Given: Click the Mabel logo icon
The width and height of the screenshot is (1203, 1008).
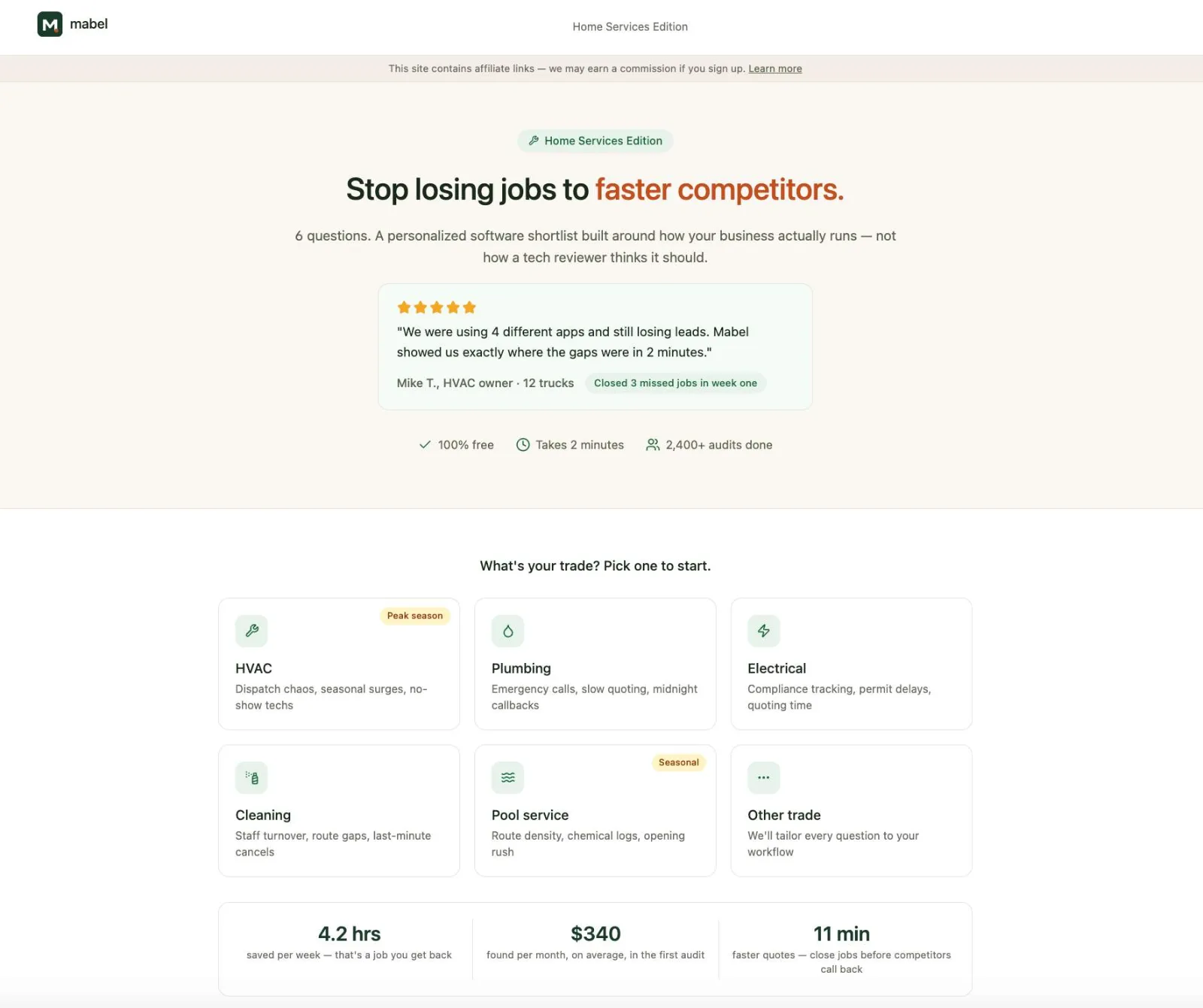Looking at the screenshot, I should [x=50, y=24].
